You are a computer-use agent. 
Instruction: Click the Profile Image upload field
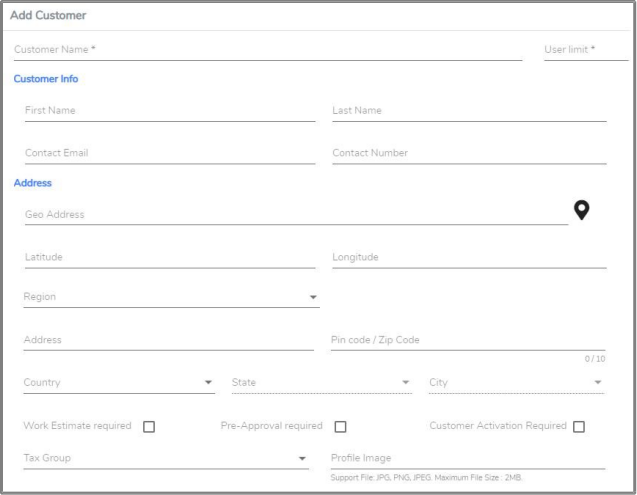468,458
